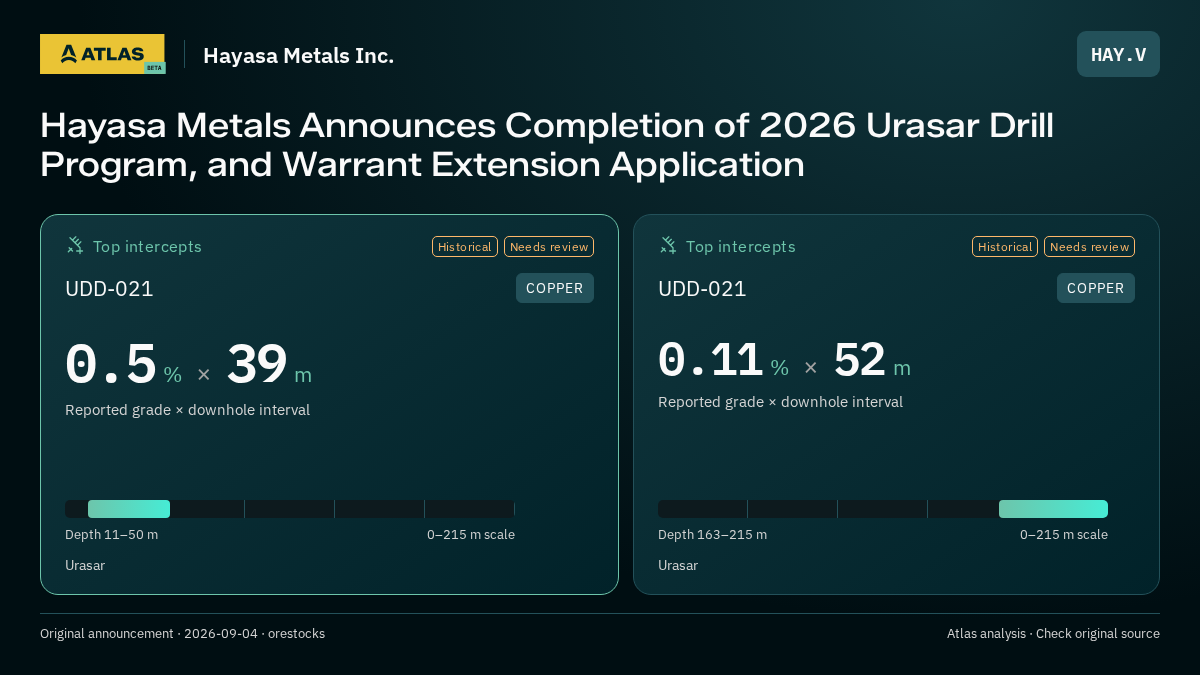
Task: Click the 0.11 % grade value
Action: point(723,361)
